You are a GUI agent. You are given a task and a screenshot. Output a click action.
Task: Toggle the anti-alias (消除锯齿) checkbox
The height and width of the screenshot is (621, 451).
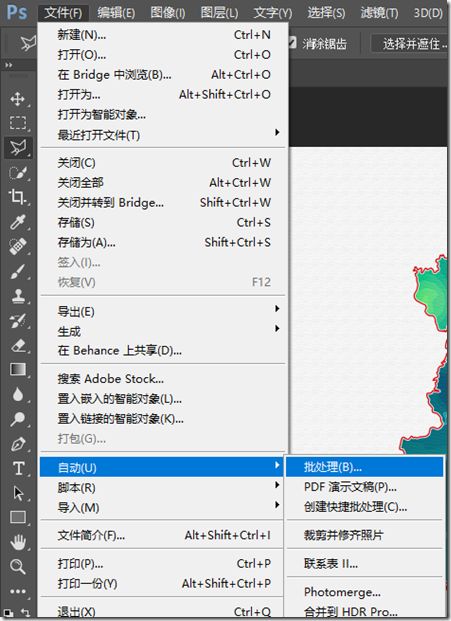click(x=292, y=42)
